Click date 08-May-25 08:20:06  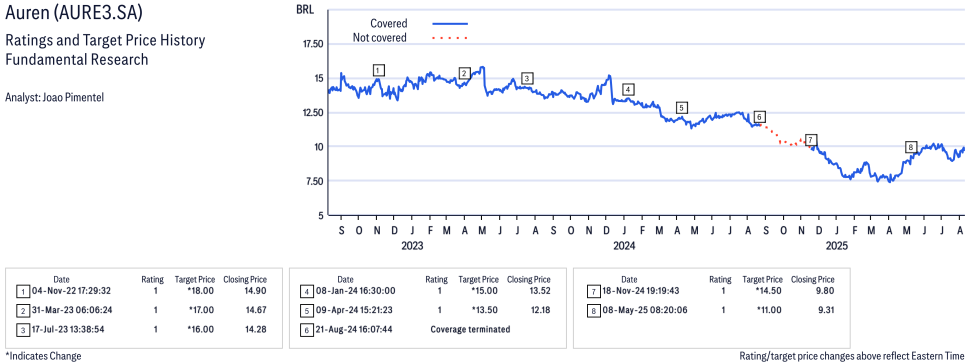point(644,310)
